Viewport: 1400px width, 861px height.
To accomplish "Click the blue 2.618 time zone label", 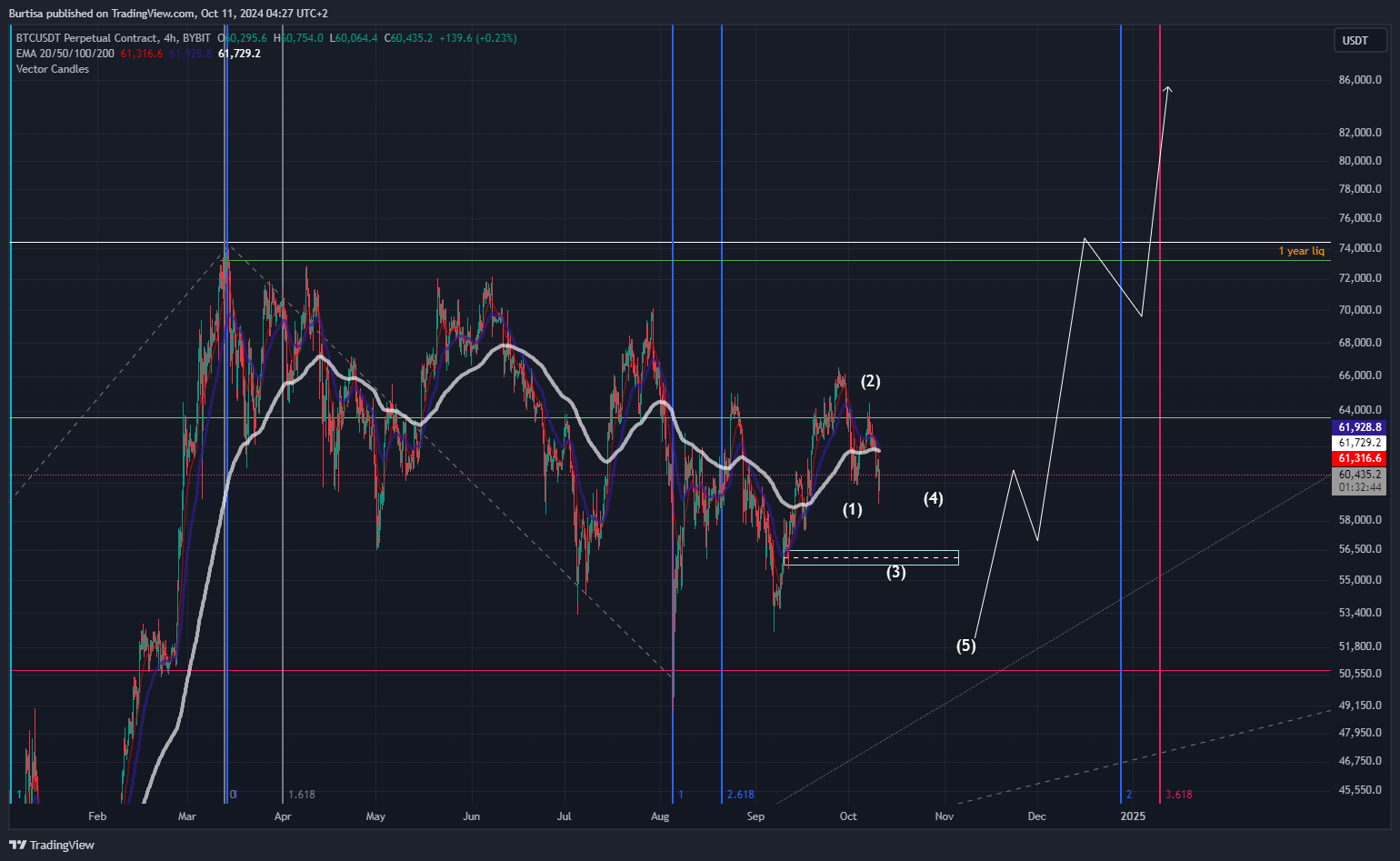I will click(x=741, y=795).
